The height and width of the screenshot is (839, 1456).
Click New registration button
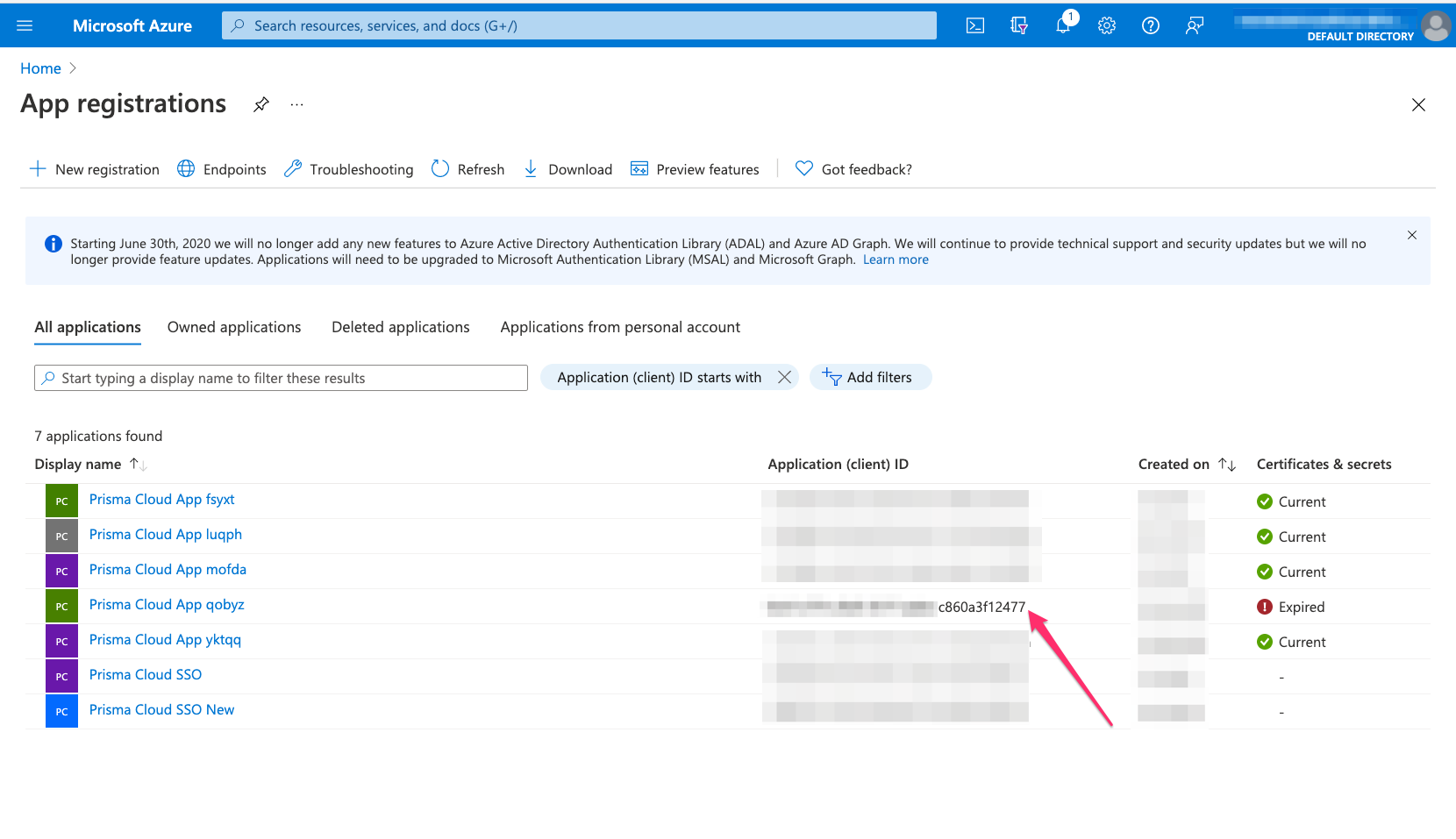pyautogui.click(x=95, y=169)
